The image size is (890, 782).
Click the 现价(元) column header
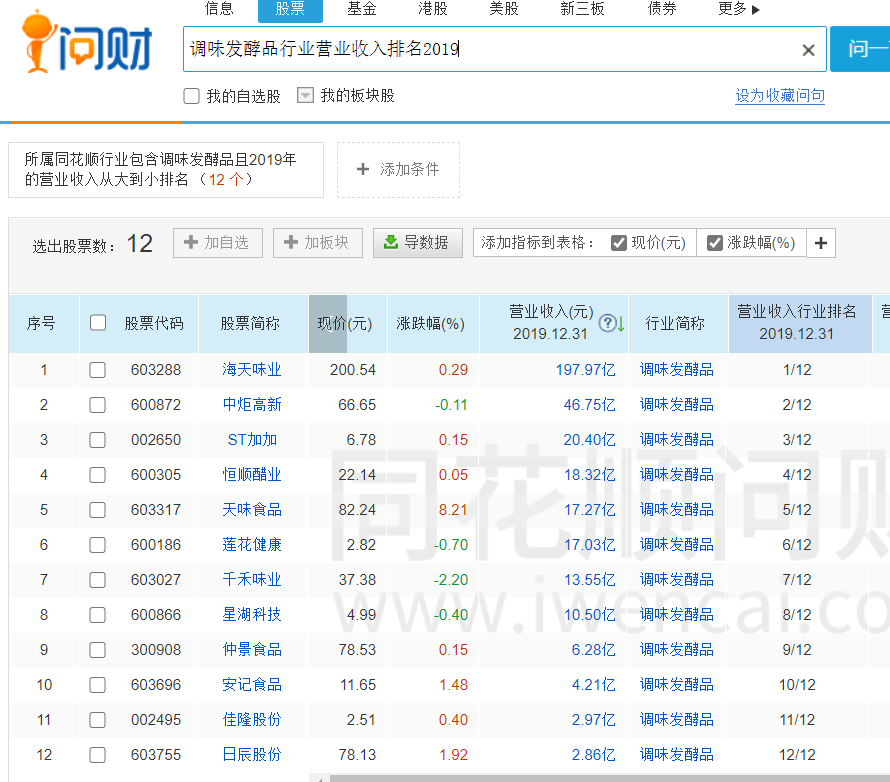pyautogui.click(x=345, y=324)
